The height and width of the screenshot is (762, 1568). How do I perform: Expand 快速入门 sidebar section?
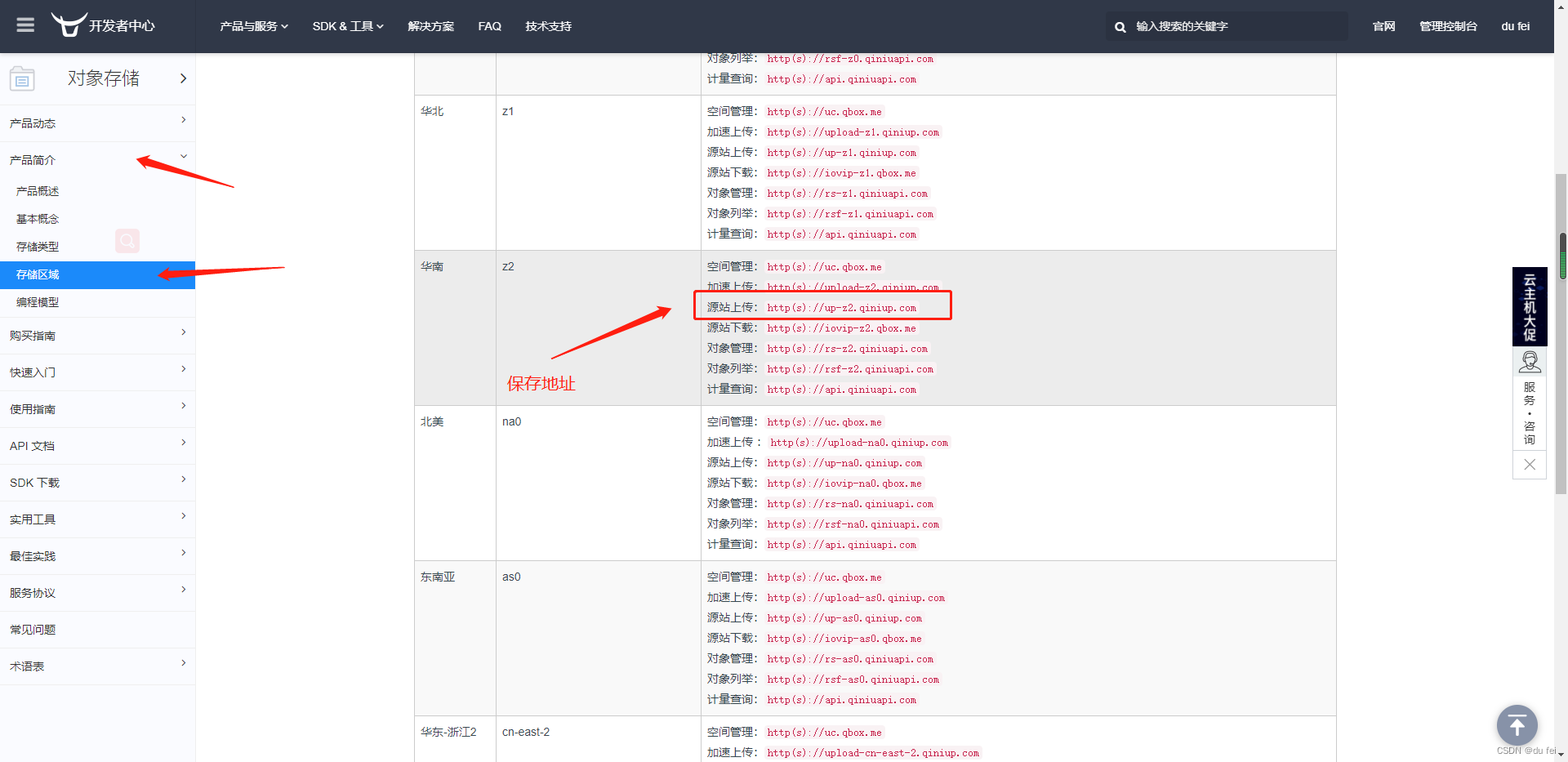(x=98, y=372)
